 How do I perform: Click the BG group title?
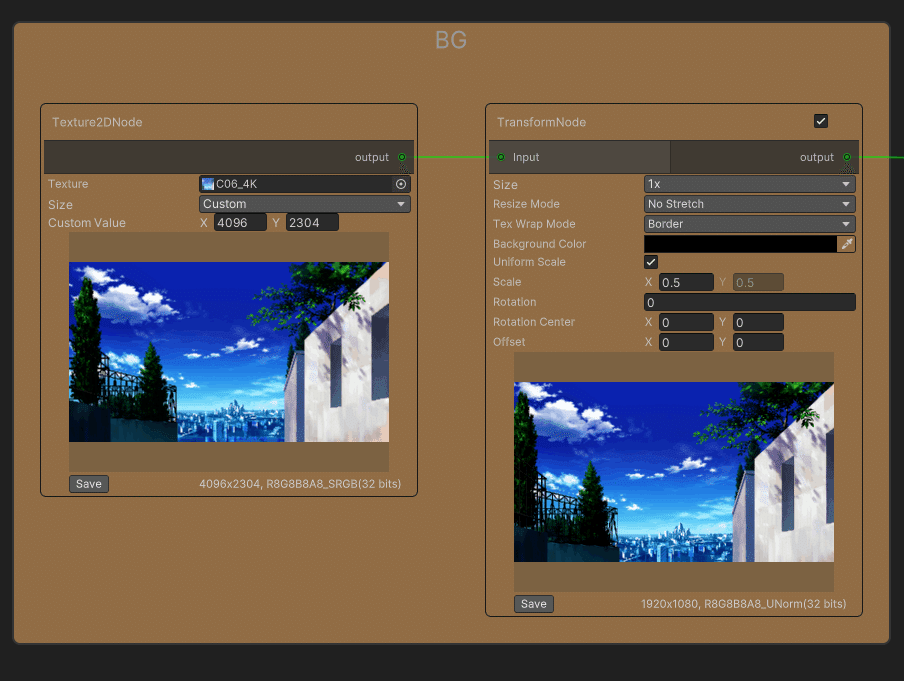click(x=451, y=40)
